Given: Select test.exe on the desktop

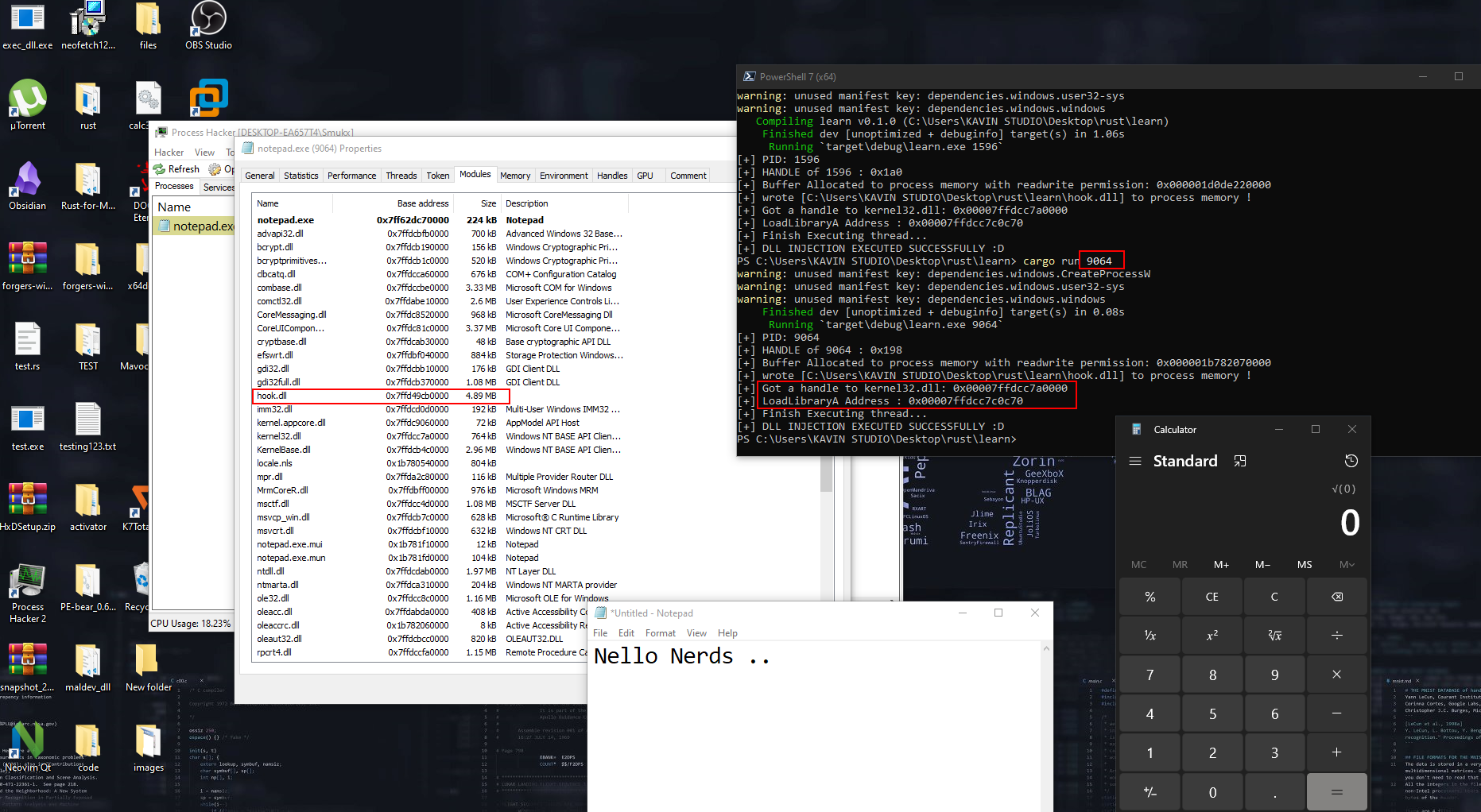Looking at the screenshot, I should pyautogui.click(x=28, y=426).
